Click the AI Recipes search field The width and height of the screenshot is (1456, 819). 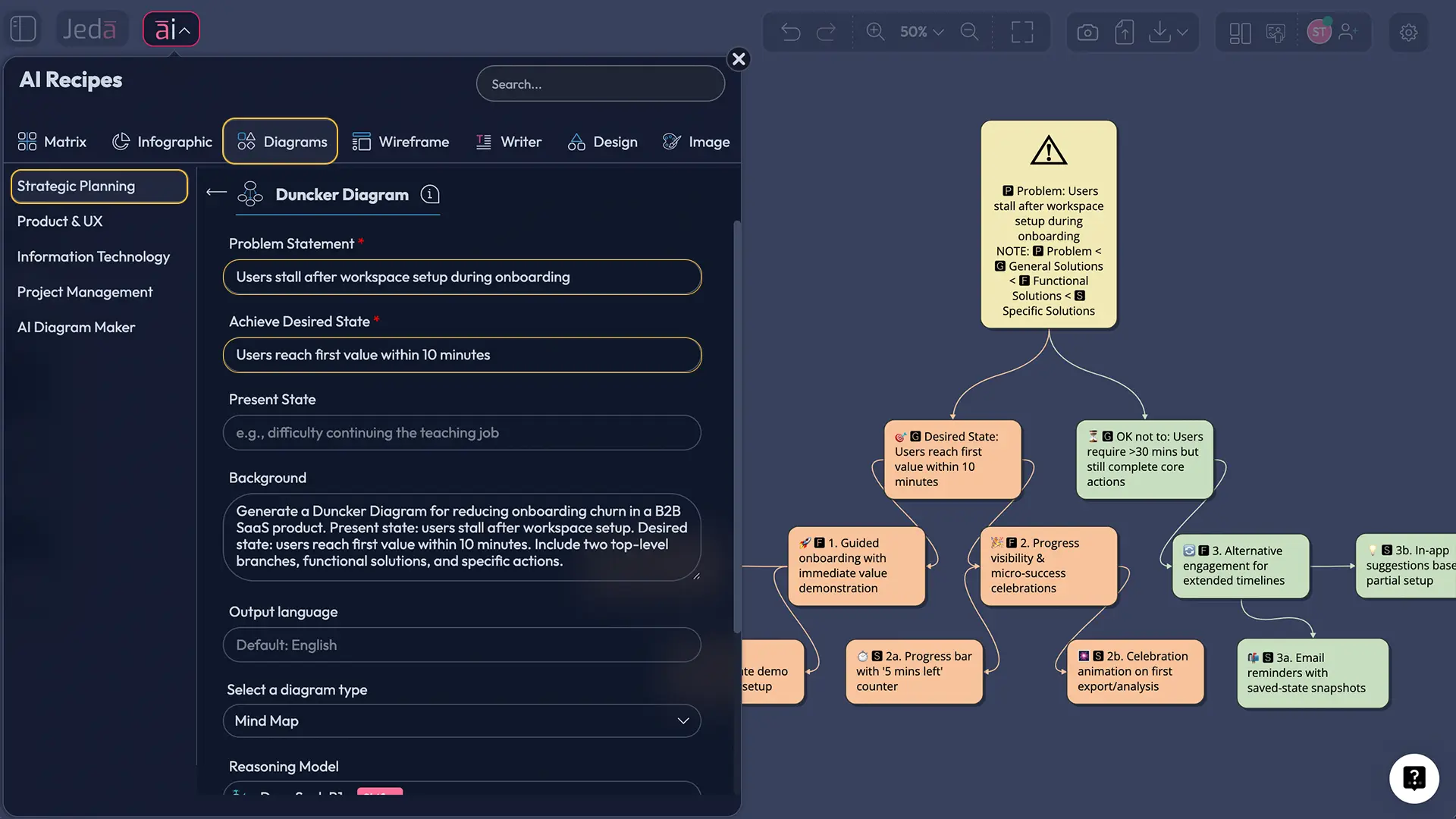point(600,83)
